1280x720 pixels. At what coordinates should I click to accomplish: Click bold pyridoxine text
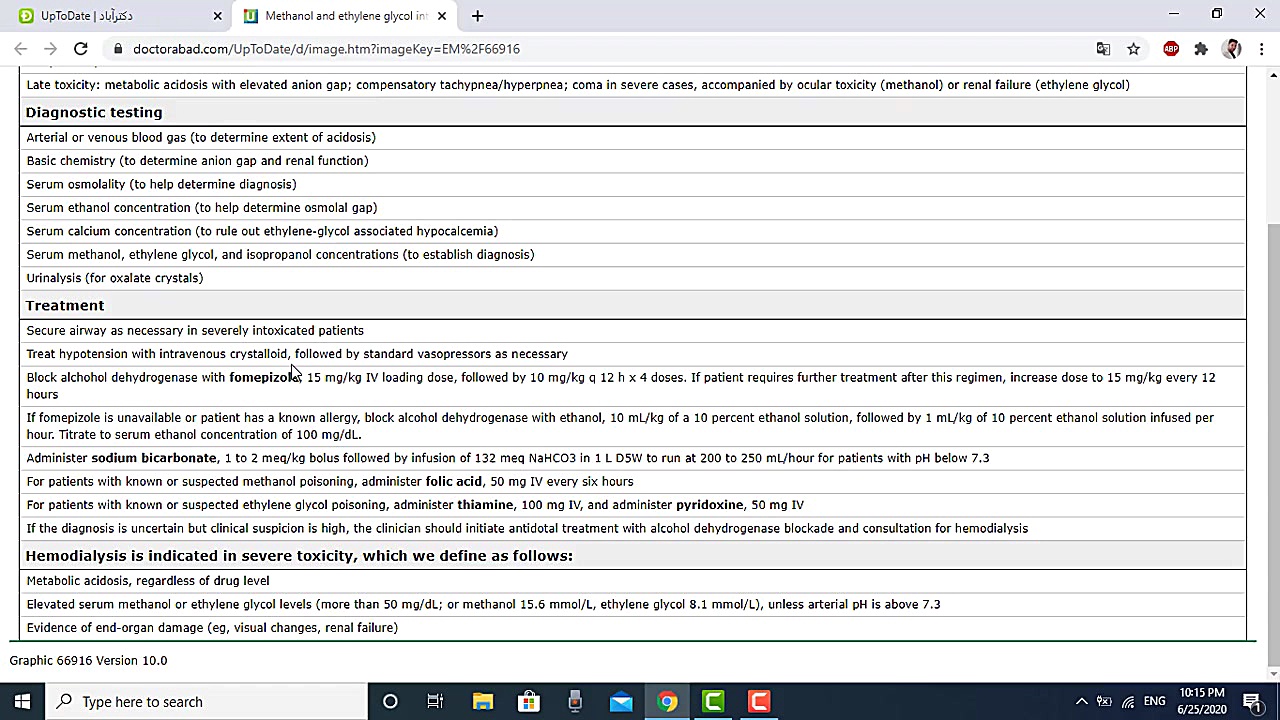pos(710,505)
